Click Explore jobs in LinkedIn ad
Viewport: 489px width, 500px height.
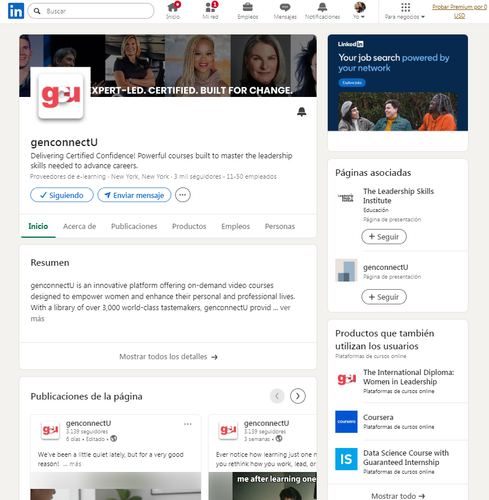[x=352, y=83]
